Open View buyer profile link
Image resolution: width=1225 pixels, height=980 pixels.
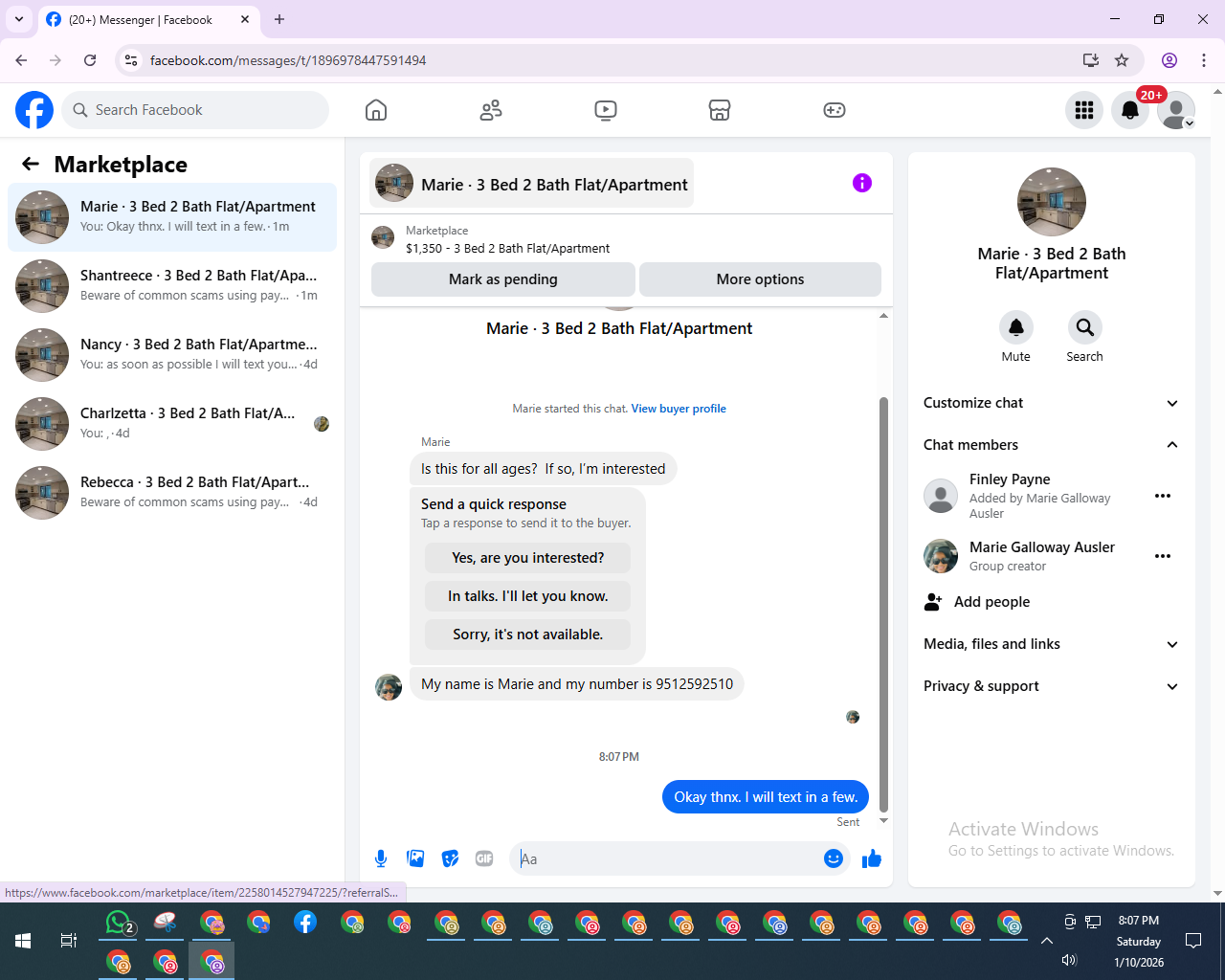[x=679, y=409]
